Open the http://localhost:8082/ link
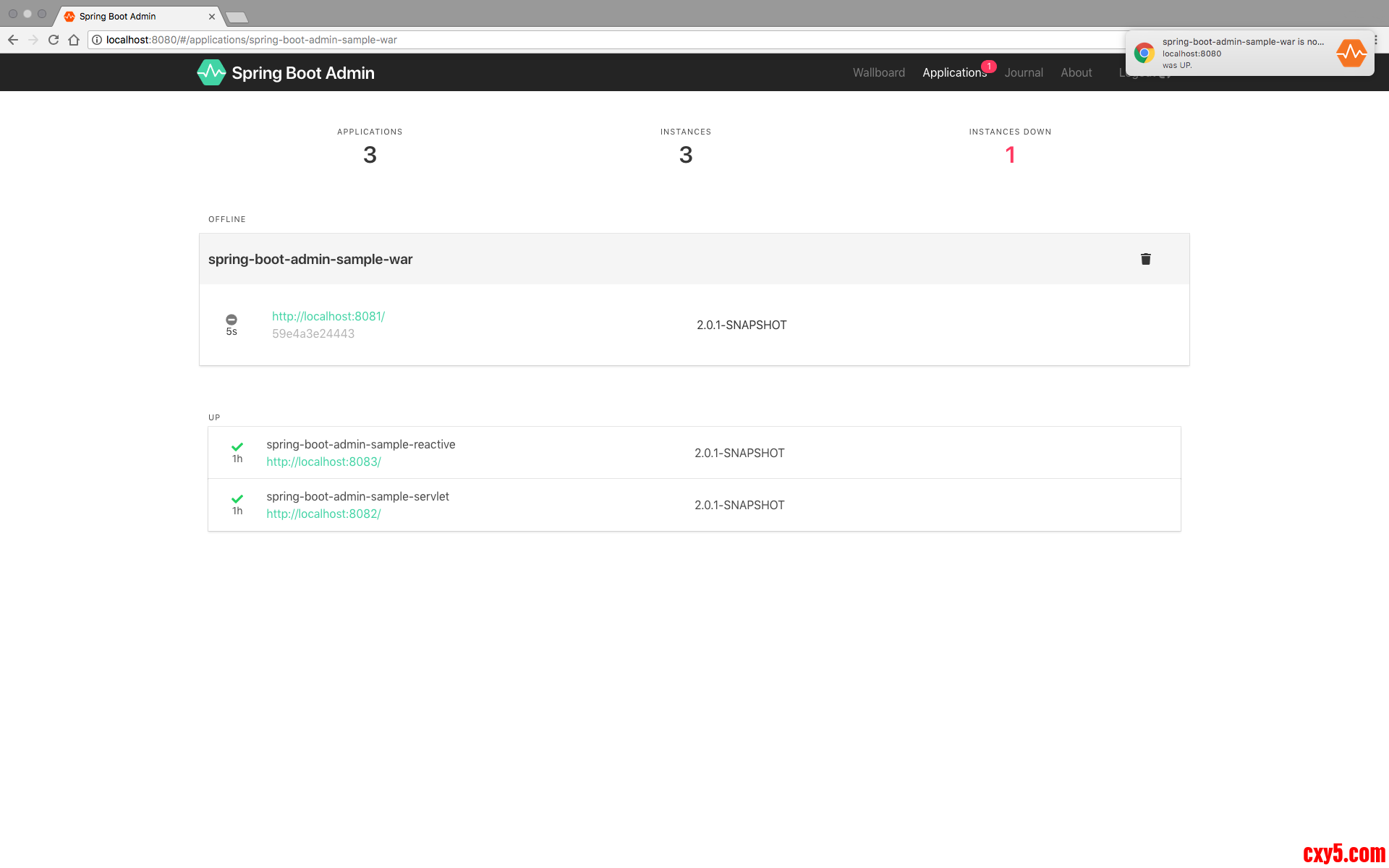 (323, 514)
